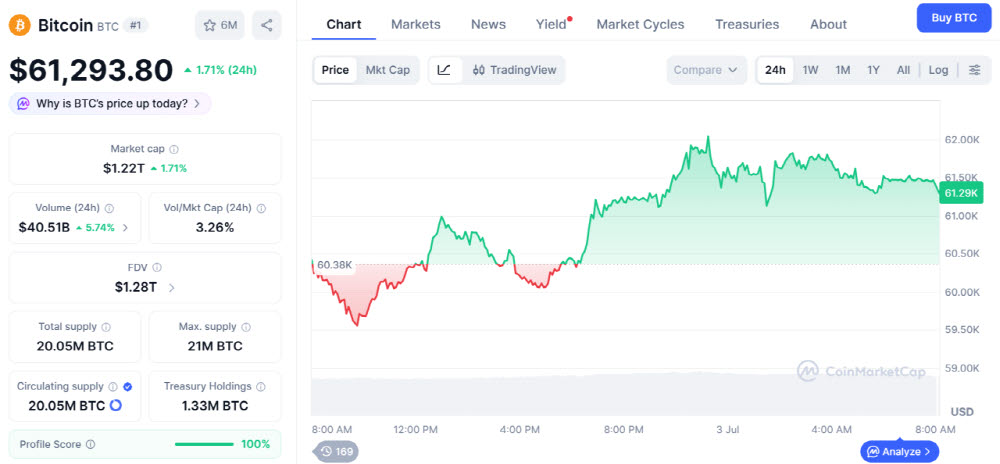Select the 1W time range
The height and width of the screenshot is (464, 1000).
click(x=810, y=70)
